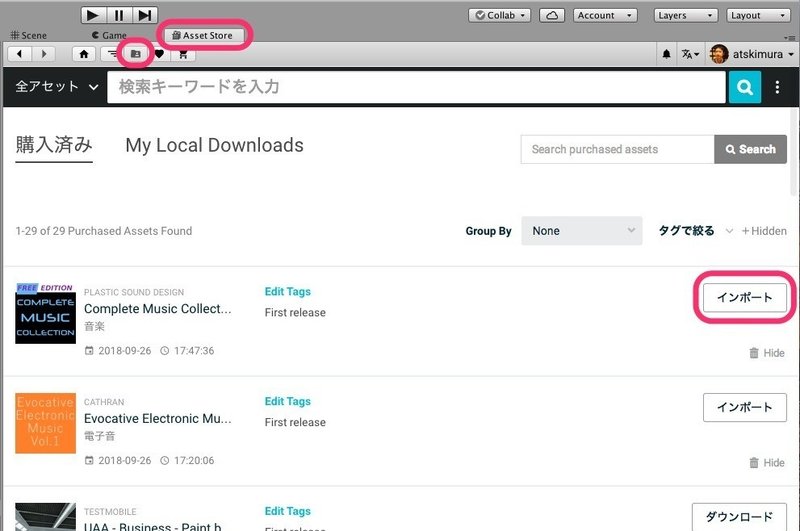Viewport: 800px width, 531px height.
Task: Edit Tags for Complete Music Collection
Action: coord(288,292)
